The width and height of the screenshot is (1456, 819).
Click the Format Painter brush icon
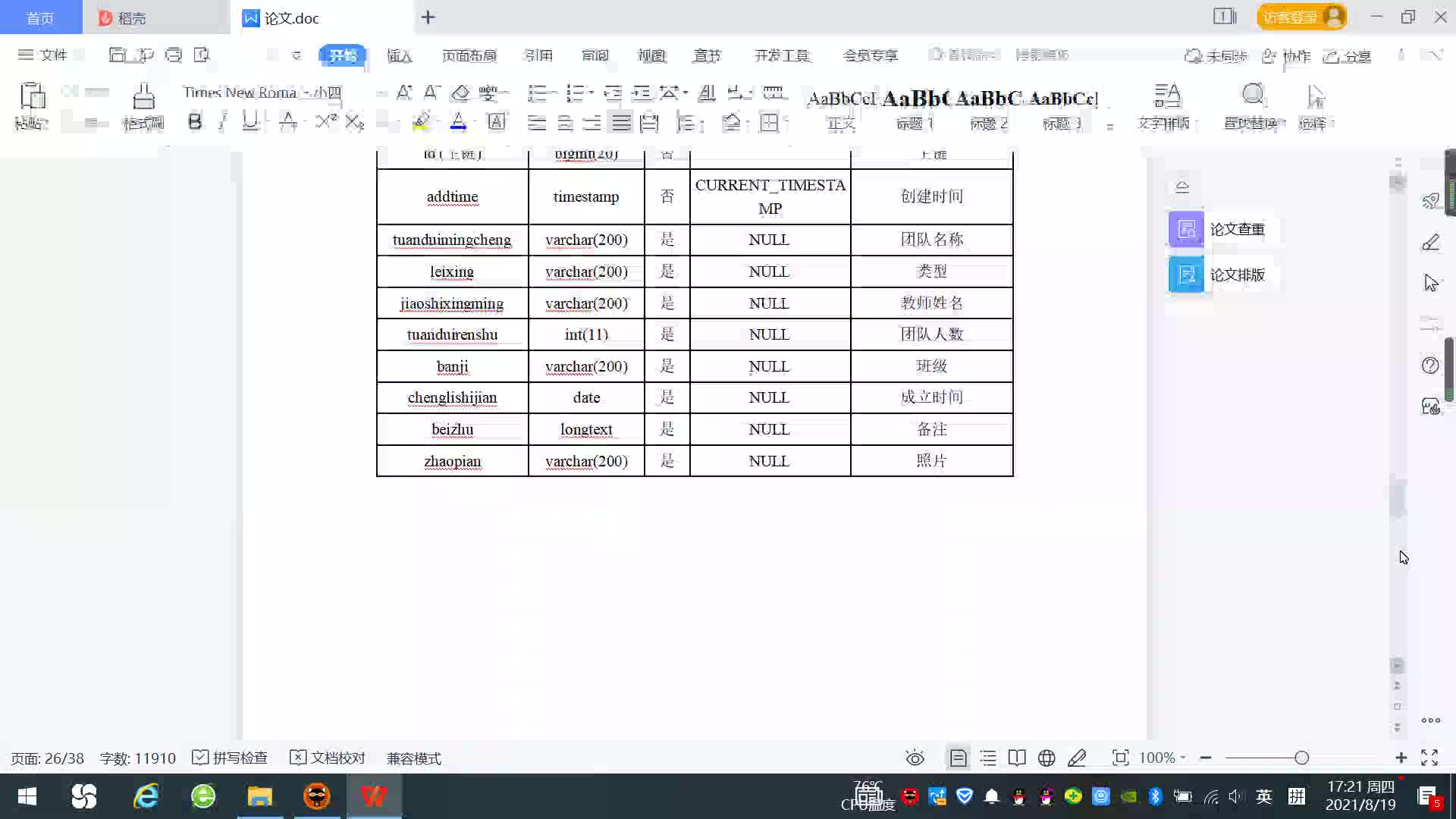143,97
